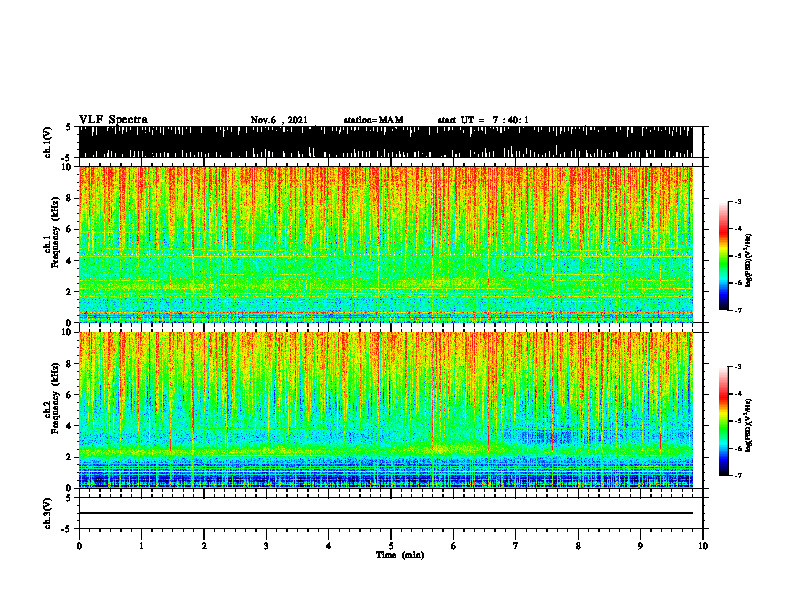Image resolution: width=792 pixels, height=612 pixels.
Task: Click the flat line in ch.3 panel
Action: point(385,513)
